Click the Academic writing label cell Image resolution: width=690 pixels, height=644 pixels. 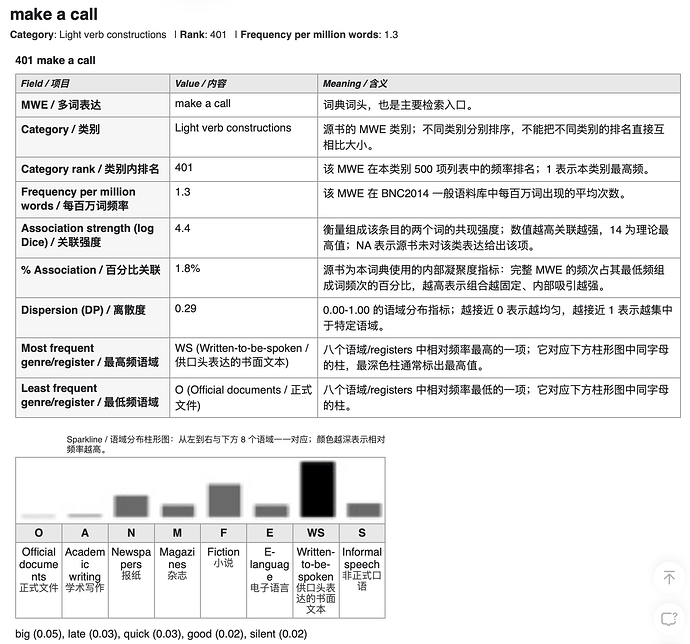85,580
